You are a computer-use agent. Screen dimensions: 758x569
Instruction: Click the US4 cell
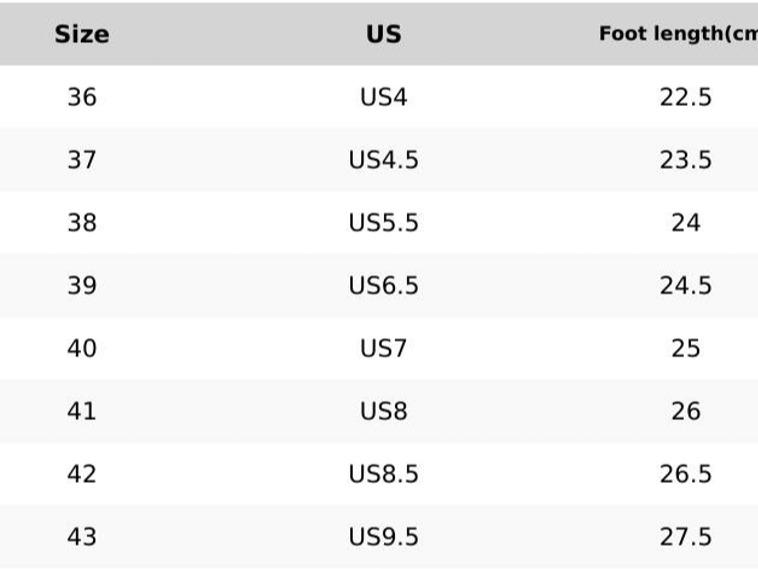click(x=383, y=97)
